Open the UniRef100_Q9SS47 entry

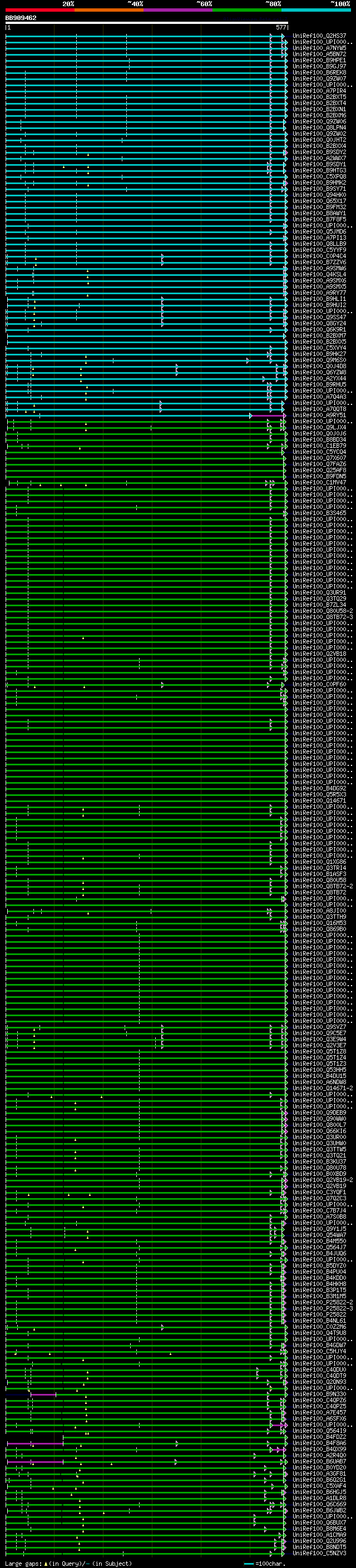[319, 317]
